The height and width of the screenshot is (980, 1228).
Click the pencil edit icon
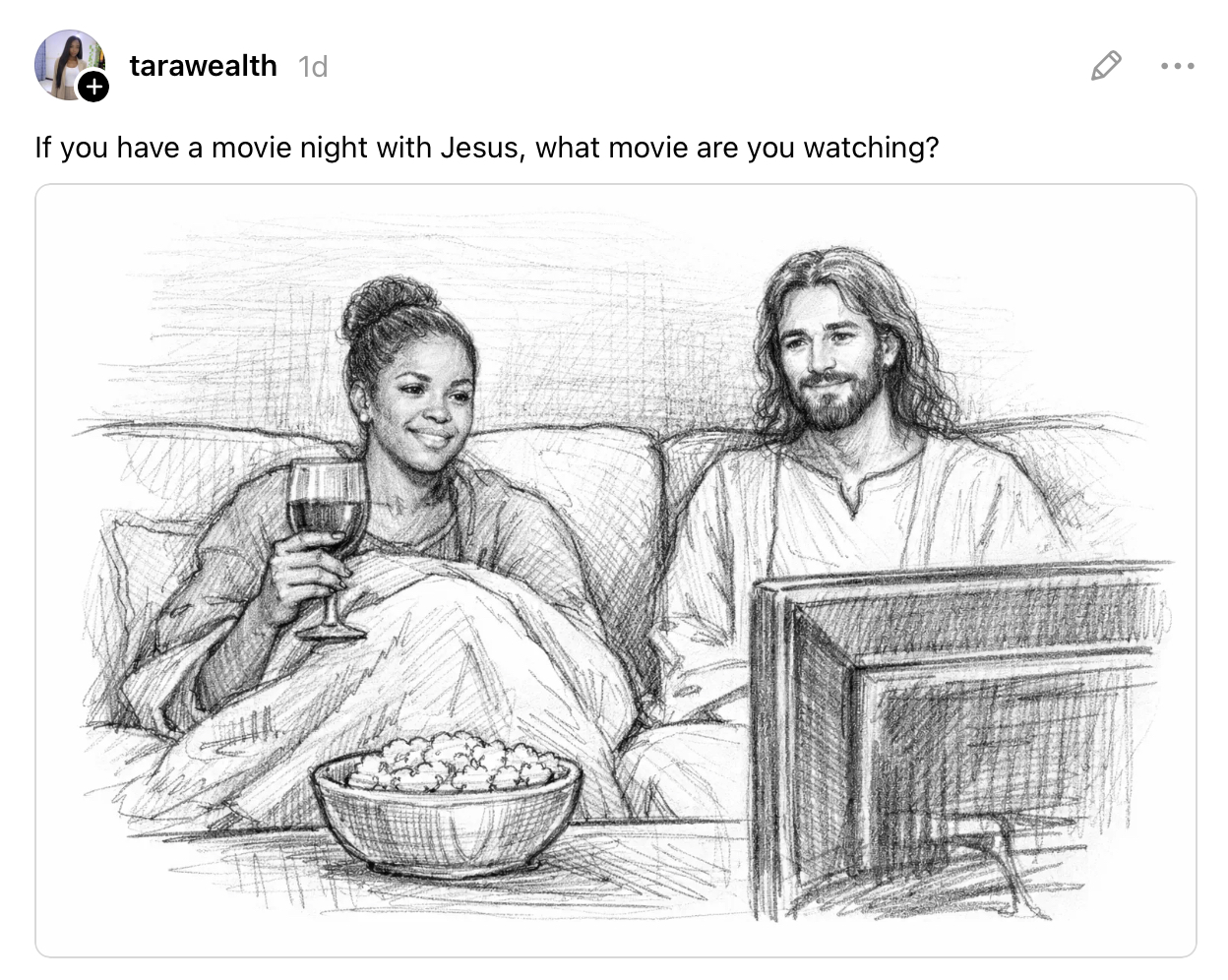1106,65
